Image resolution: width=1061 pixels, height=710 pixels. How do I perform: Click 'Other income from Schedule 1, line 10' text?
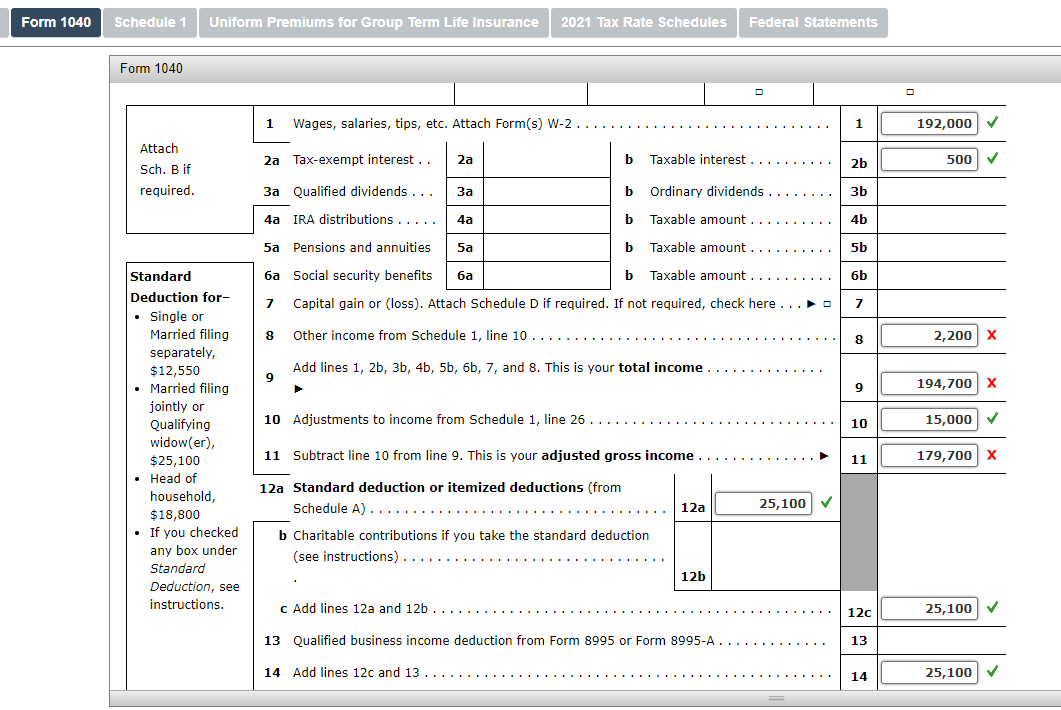(409, 336)
